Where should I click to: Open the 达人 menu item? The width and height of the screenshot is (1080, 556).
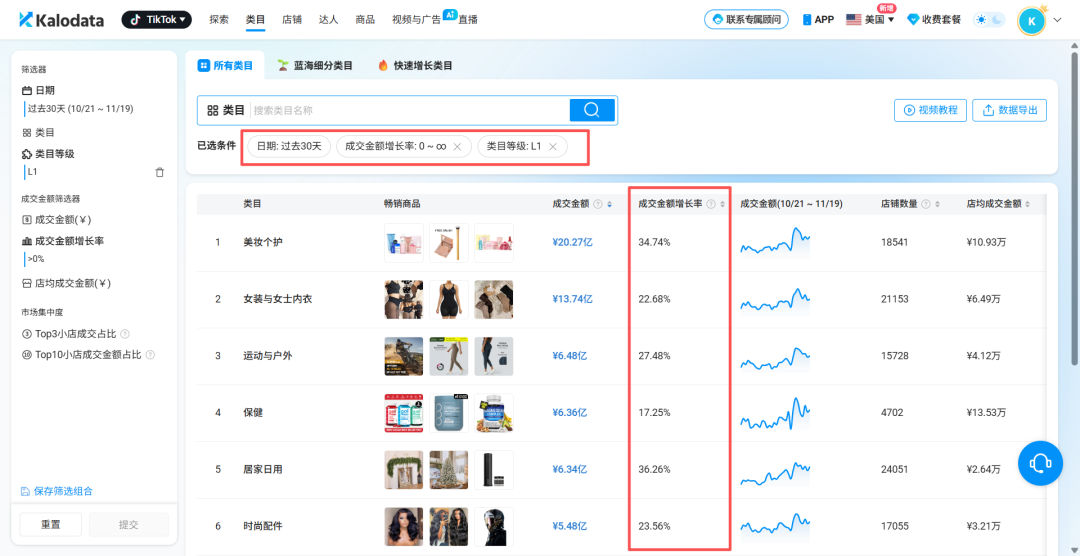tap(329, 20)
